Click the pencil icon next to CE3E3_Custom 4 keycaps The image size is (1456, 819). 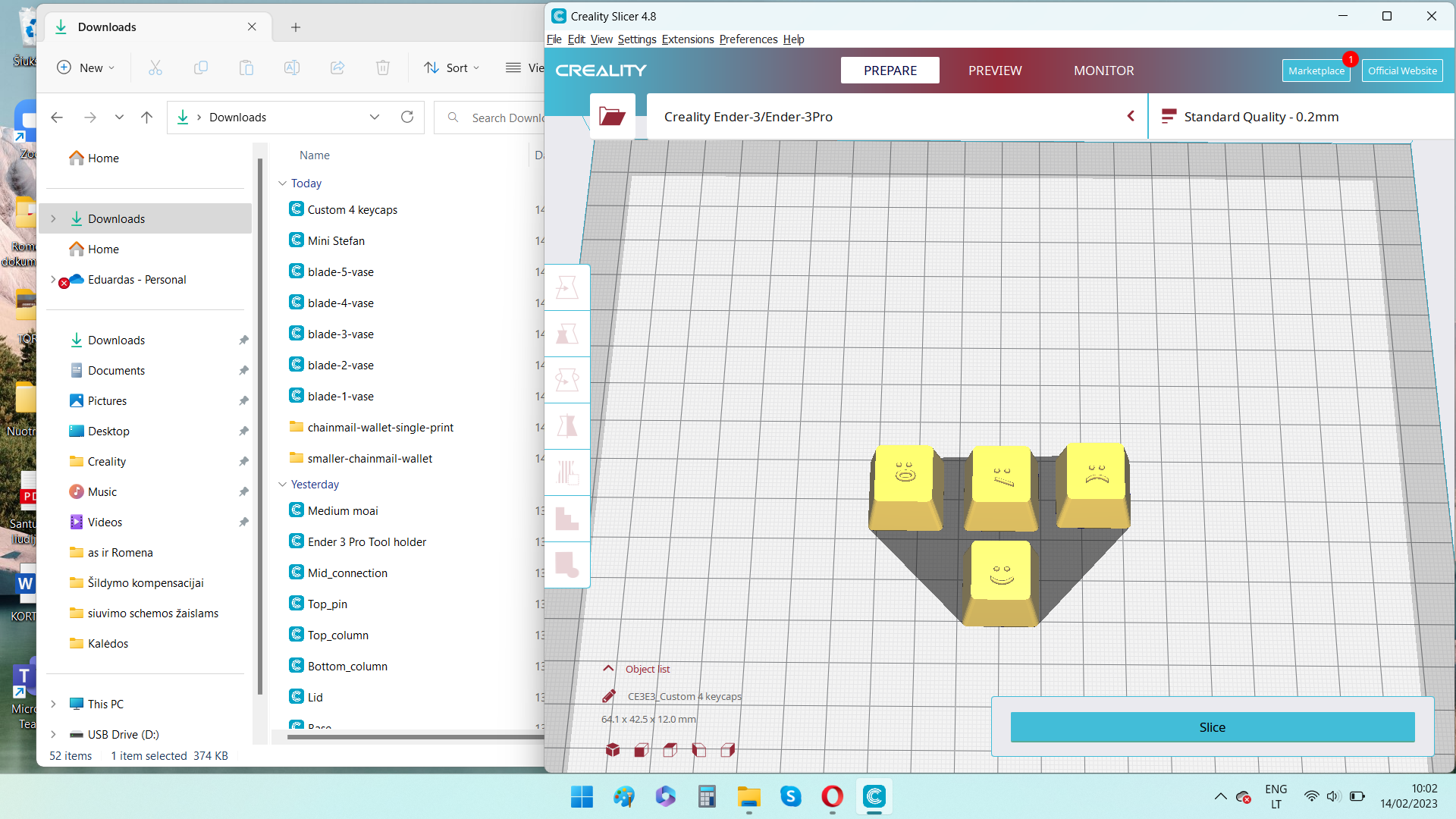click(608, 696)
